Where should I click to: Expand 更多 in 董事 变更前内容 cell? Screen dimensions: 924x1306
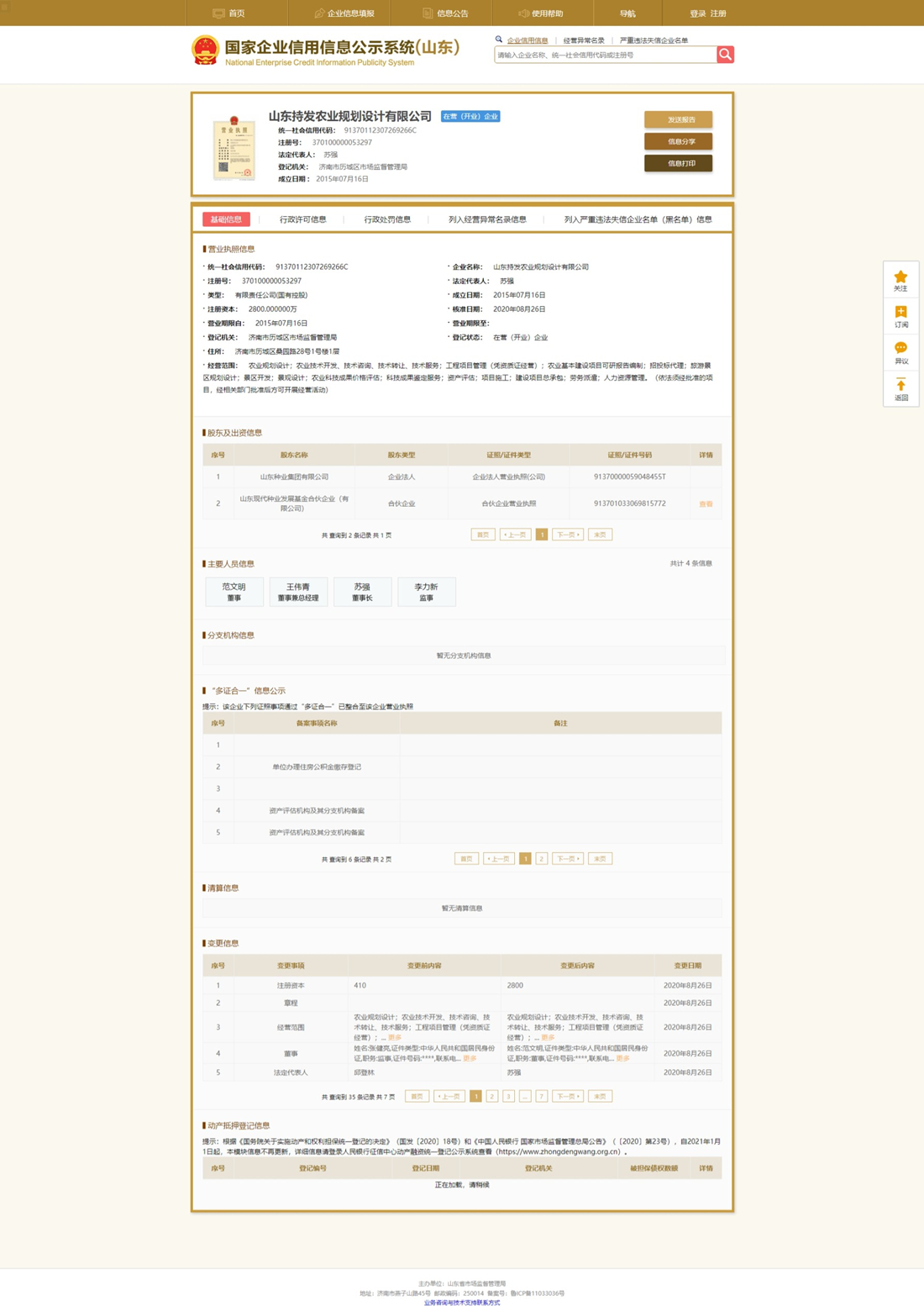coord(470,1059)
